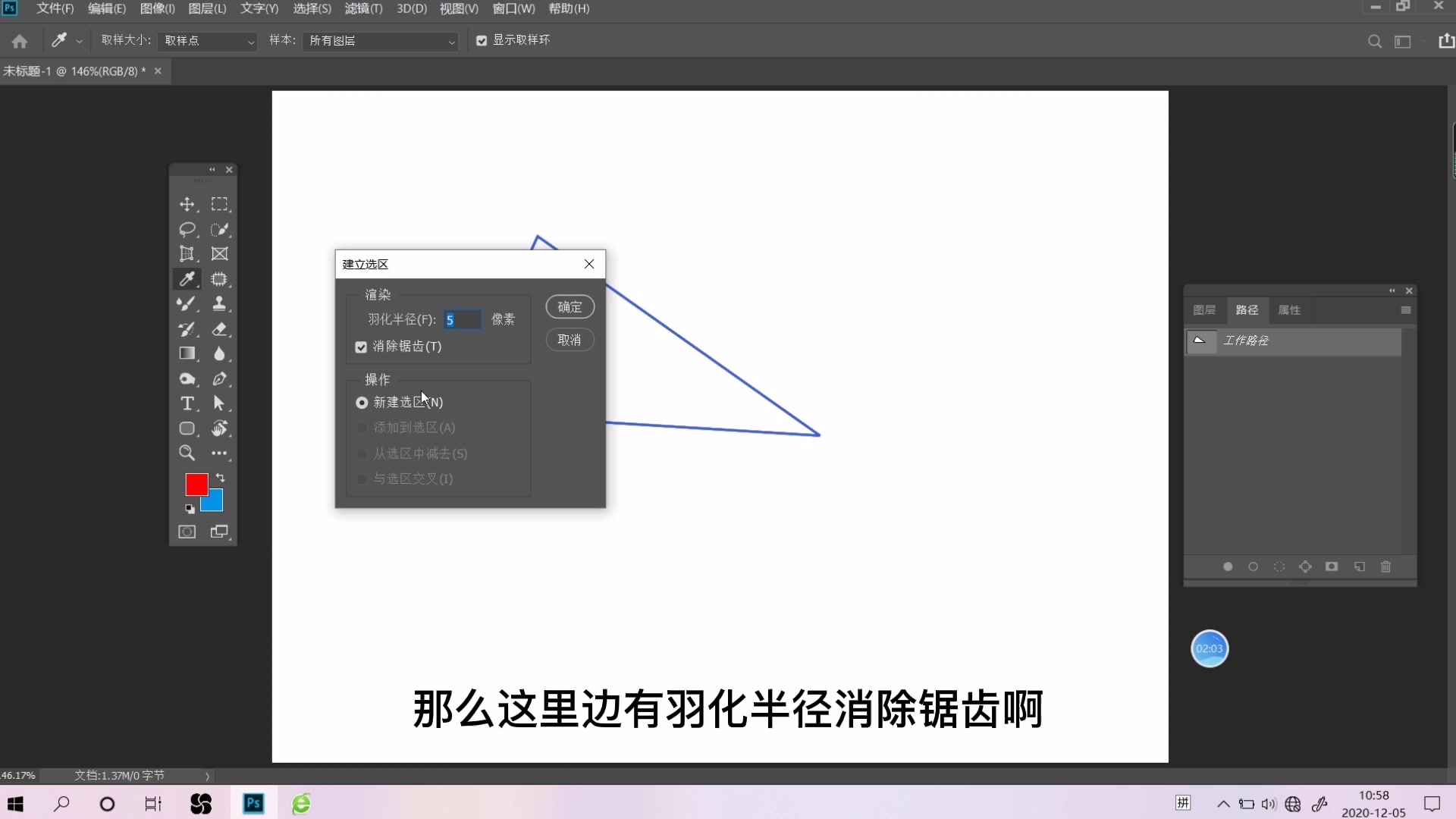Open the 文件 menu
This screenshot has height=819, width=1456.
click(55, 8)
